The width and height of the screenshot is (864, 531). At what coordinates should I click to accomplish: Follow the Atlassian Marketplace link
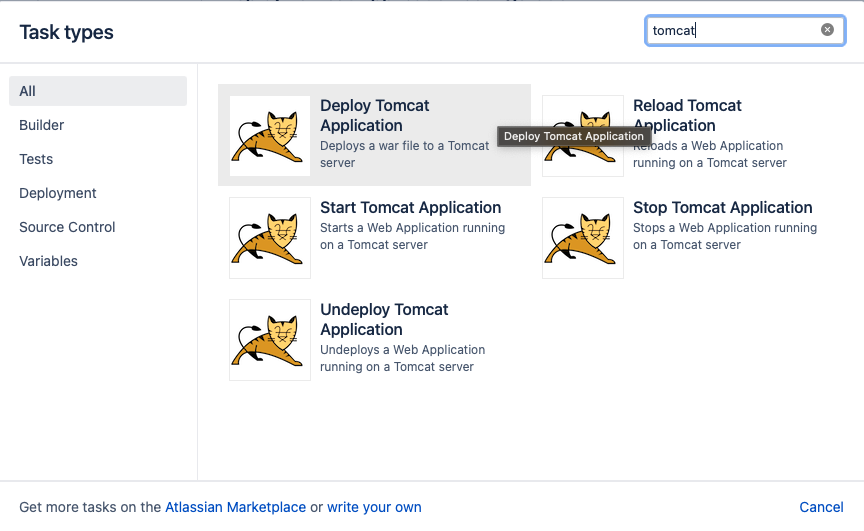coord(235,507)
